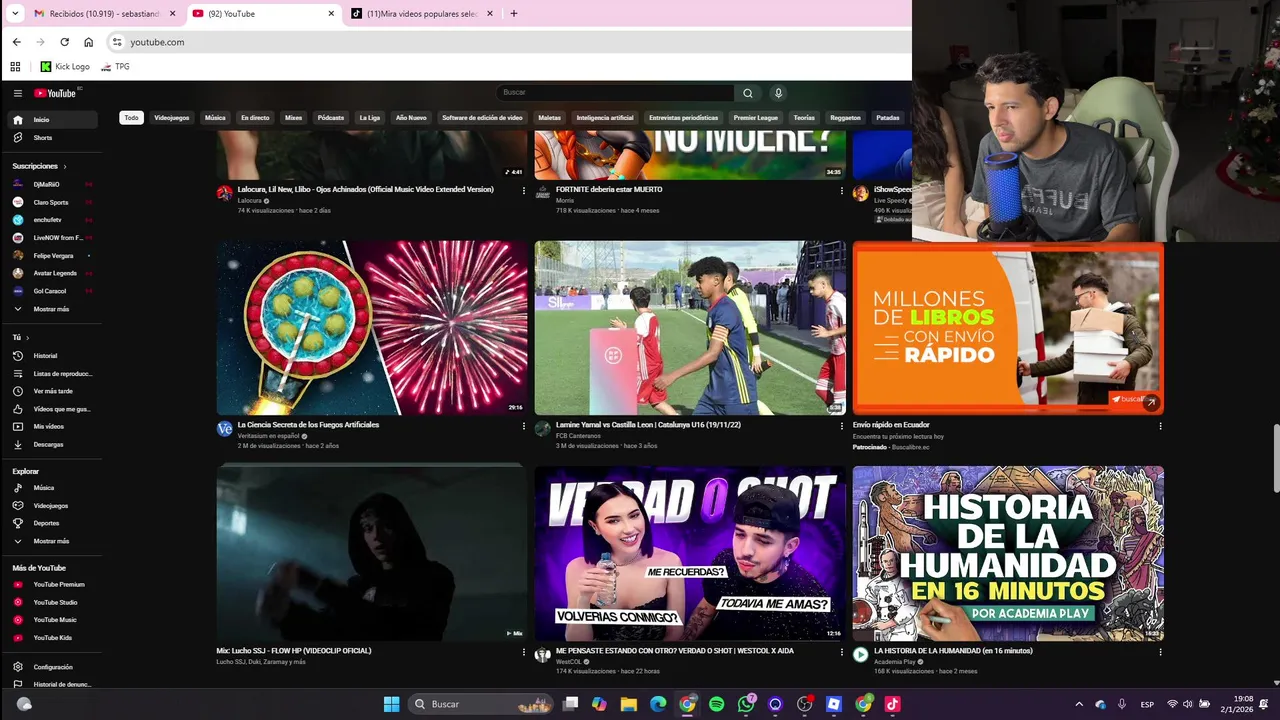This screenshot has width=1280, height=720.
Task: Open YouTube Studio link
Action: pos(50,602)
